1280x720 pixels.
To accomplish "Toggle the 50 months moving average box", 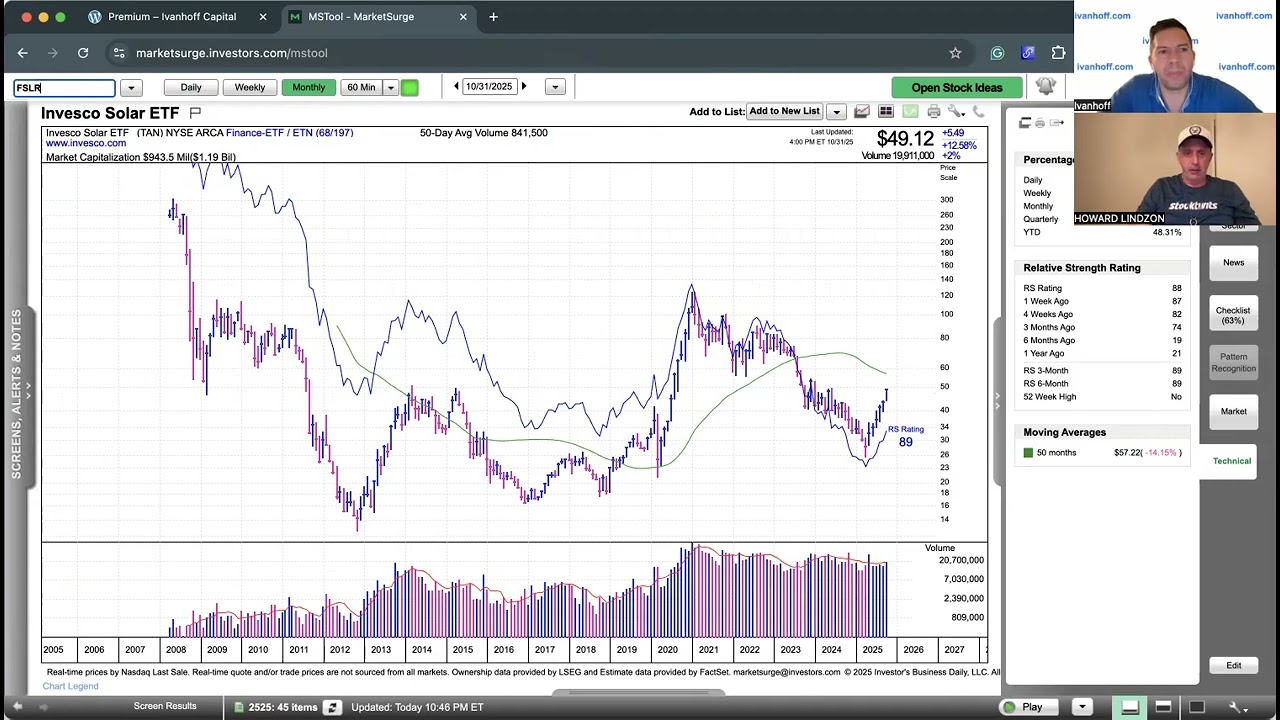I will 1028,453.
